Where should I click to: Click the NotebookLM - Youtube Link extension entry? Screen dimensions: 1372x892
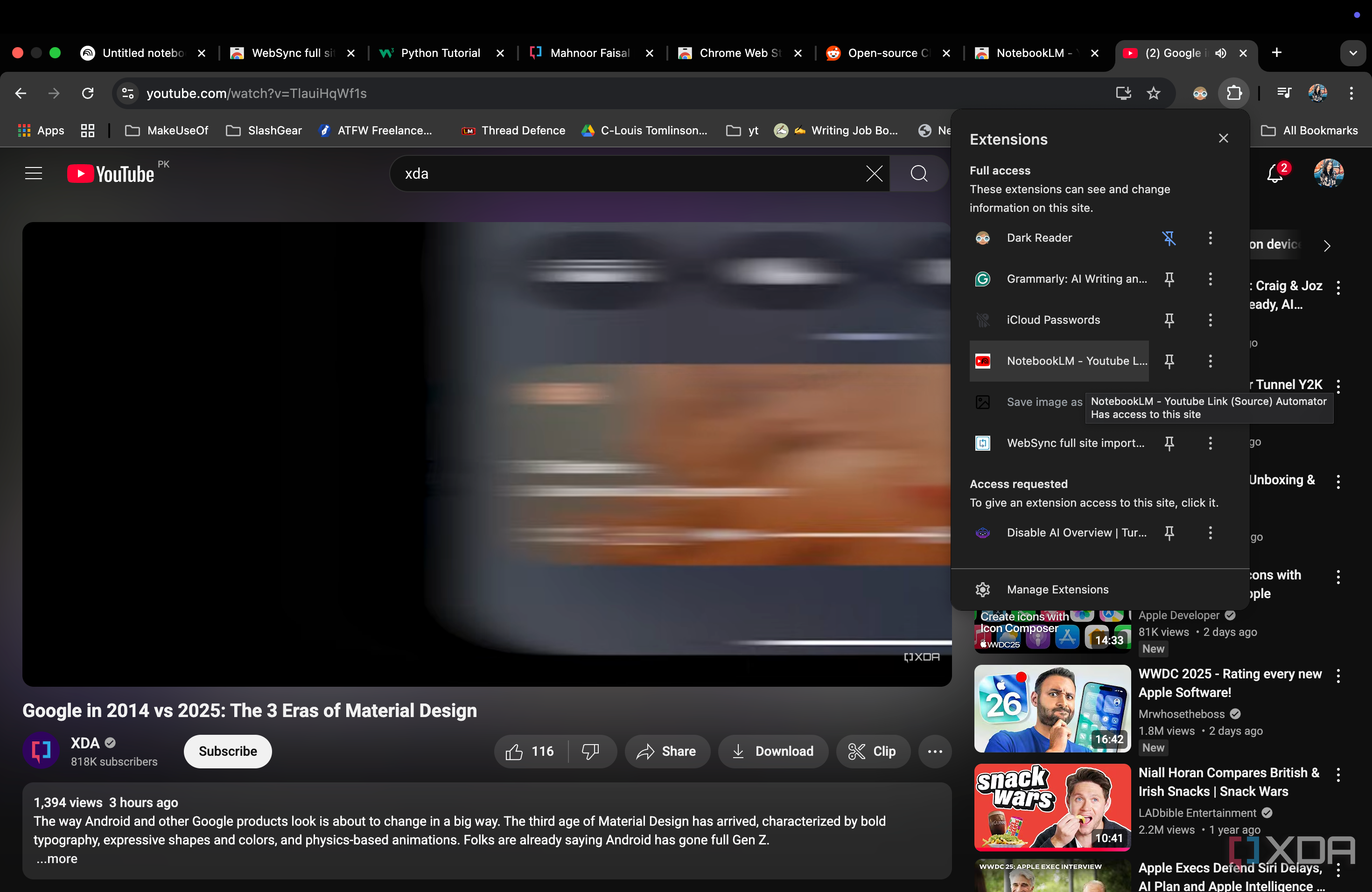(x=1059, y=361)
